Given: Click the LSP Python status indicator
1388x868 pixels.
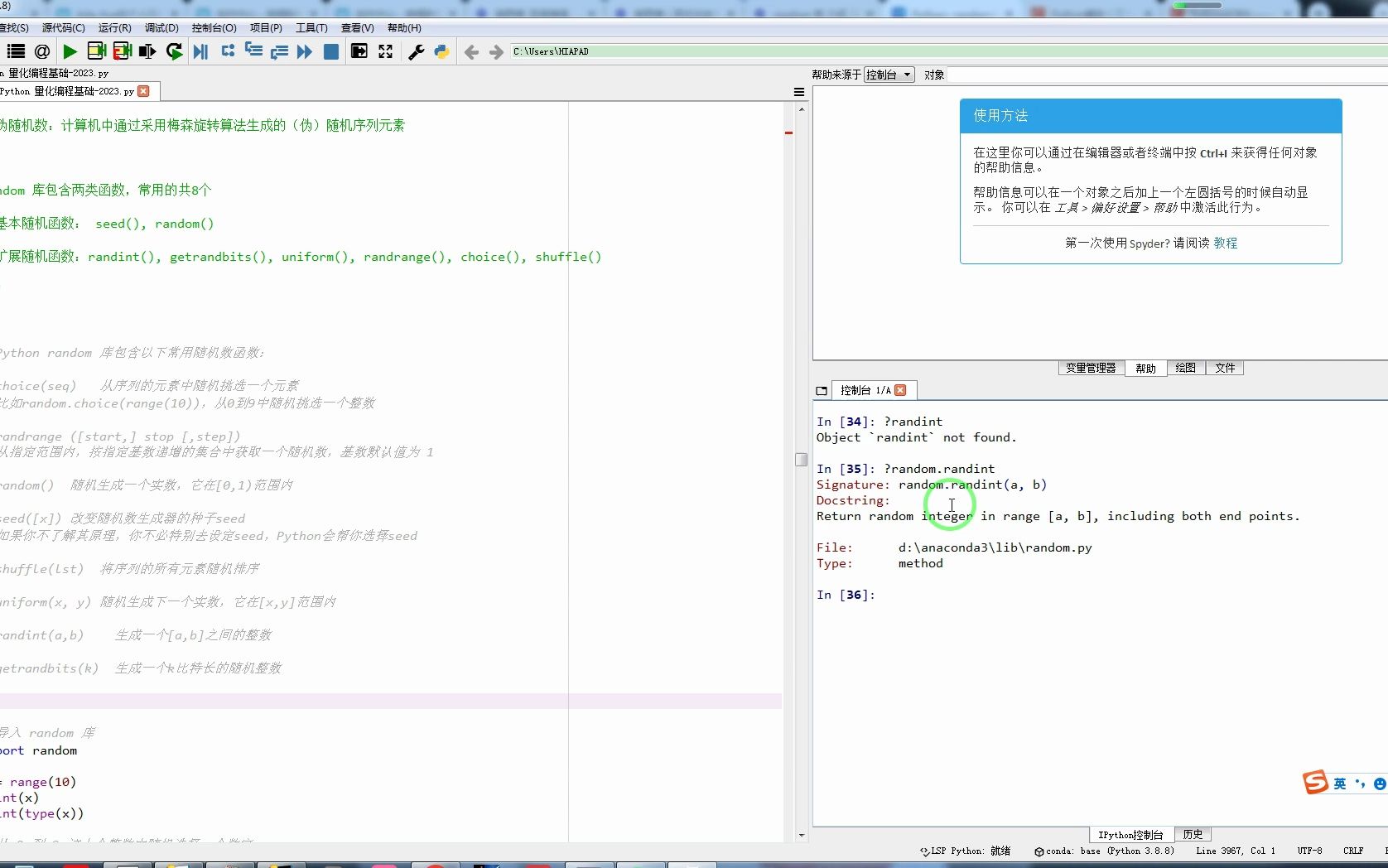Looking at the screenshot, I should [965, 851].
